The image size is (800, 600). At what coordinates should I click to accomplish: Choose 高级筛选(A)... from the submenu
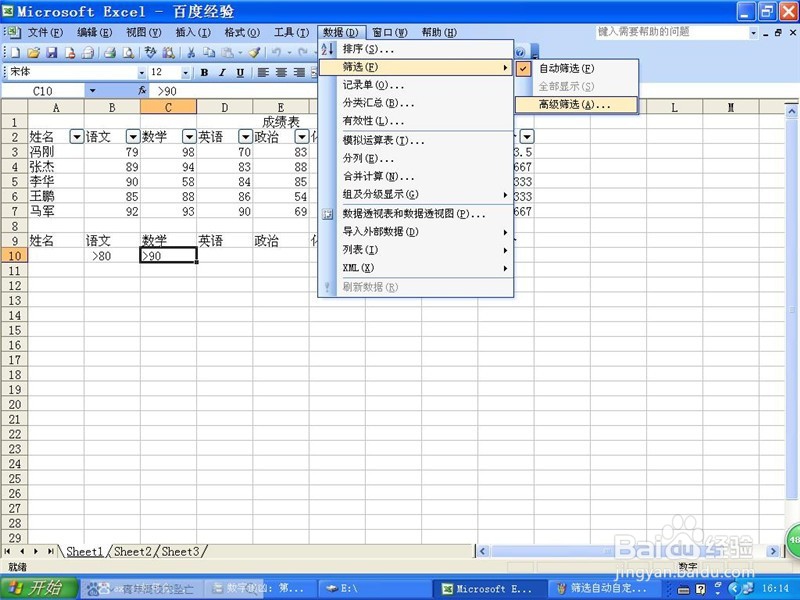577,105
